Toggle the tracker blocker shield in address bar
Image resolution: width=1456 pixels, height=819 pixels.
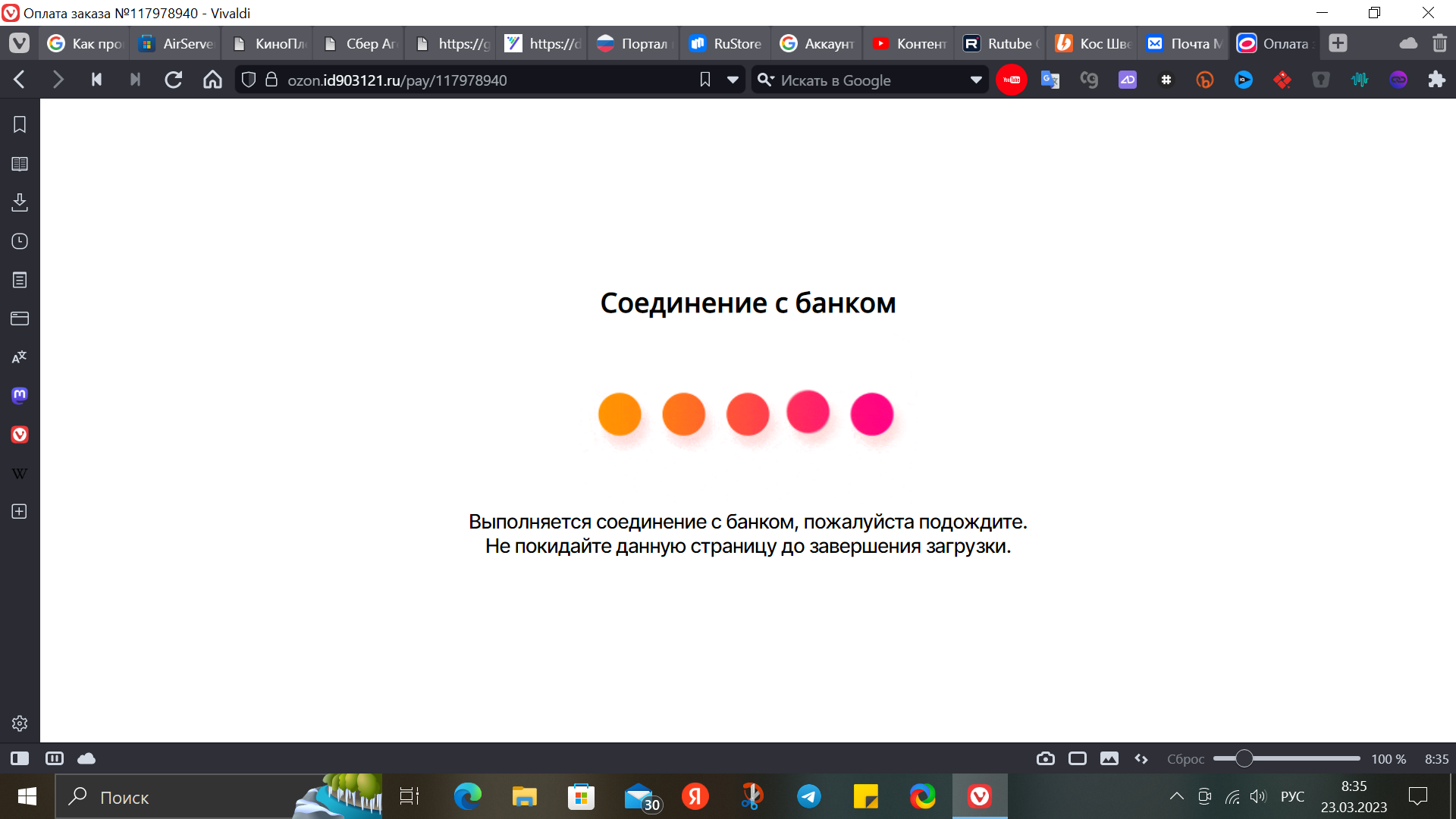tap(248, 80)
